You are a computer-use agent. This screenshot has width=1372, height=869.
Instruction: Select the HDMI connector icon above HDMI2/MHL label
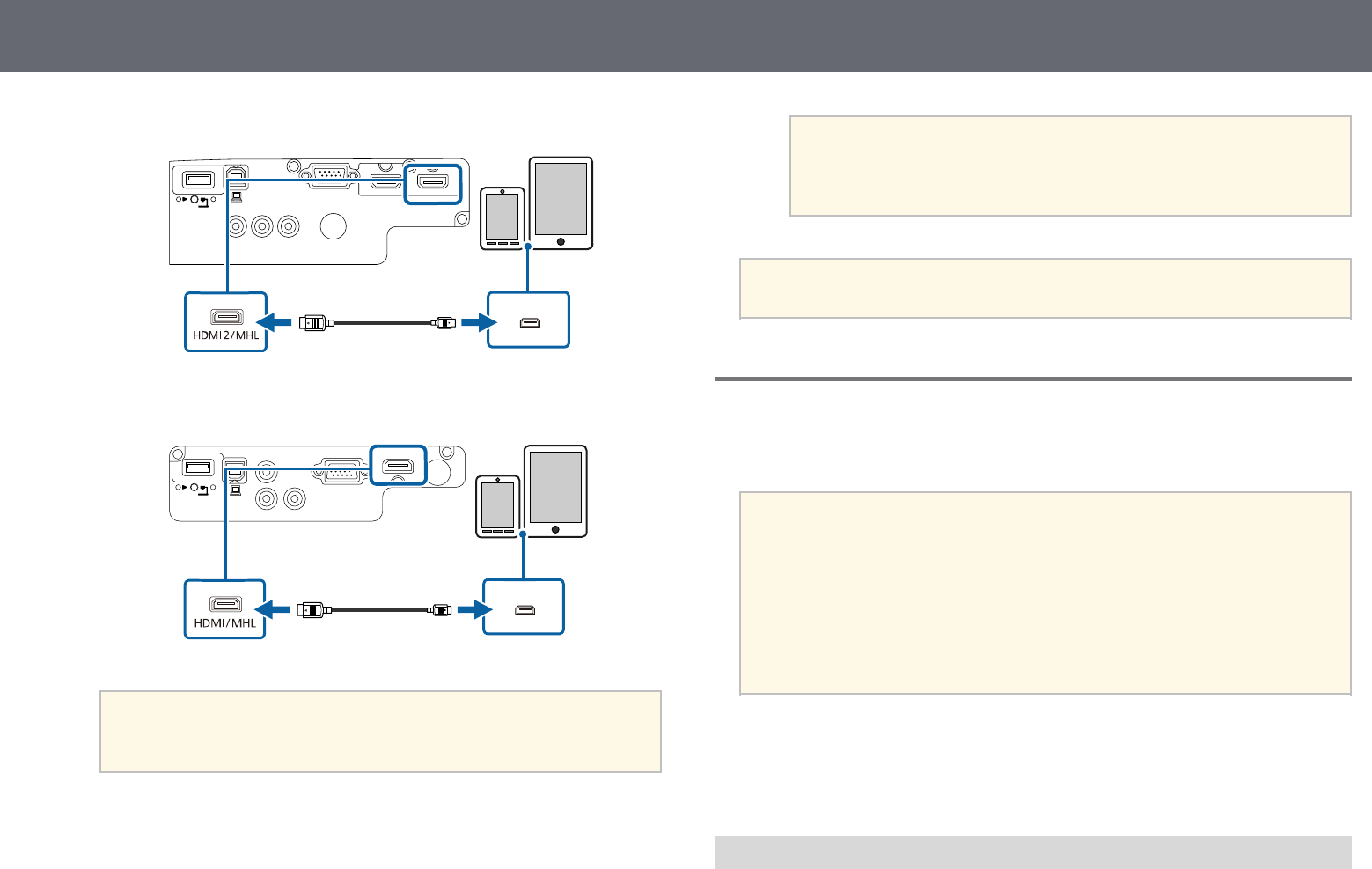(x=225, y=317)
